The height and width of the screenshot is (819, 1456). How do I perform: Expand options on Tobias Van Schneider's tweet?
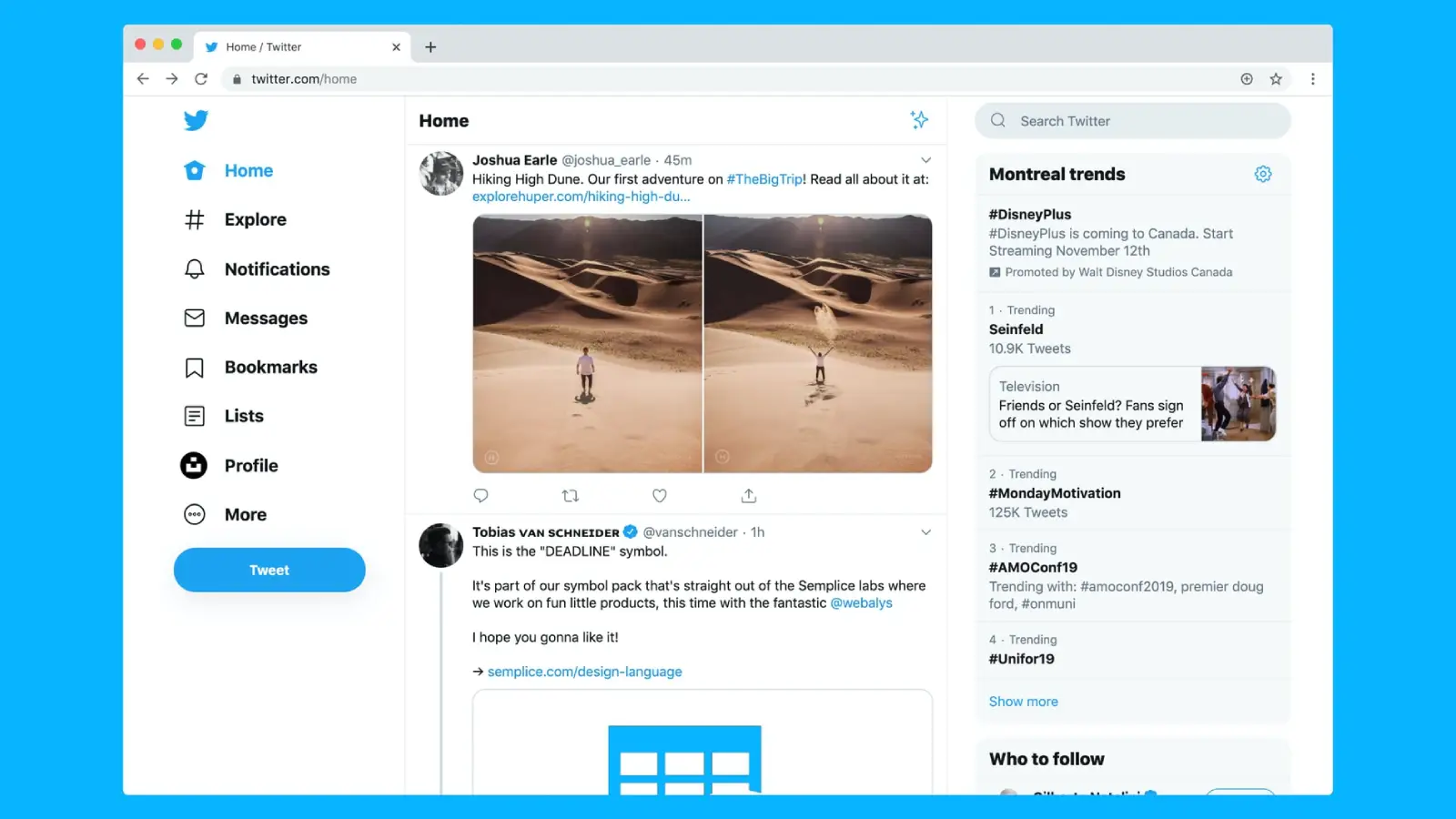point(925,531)
